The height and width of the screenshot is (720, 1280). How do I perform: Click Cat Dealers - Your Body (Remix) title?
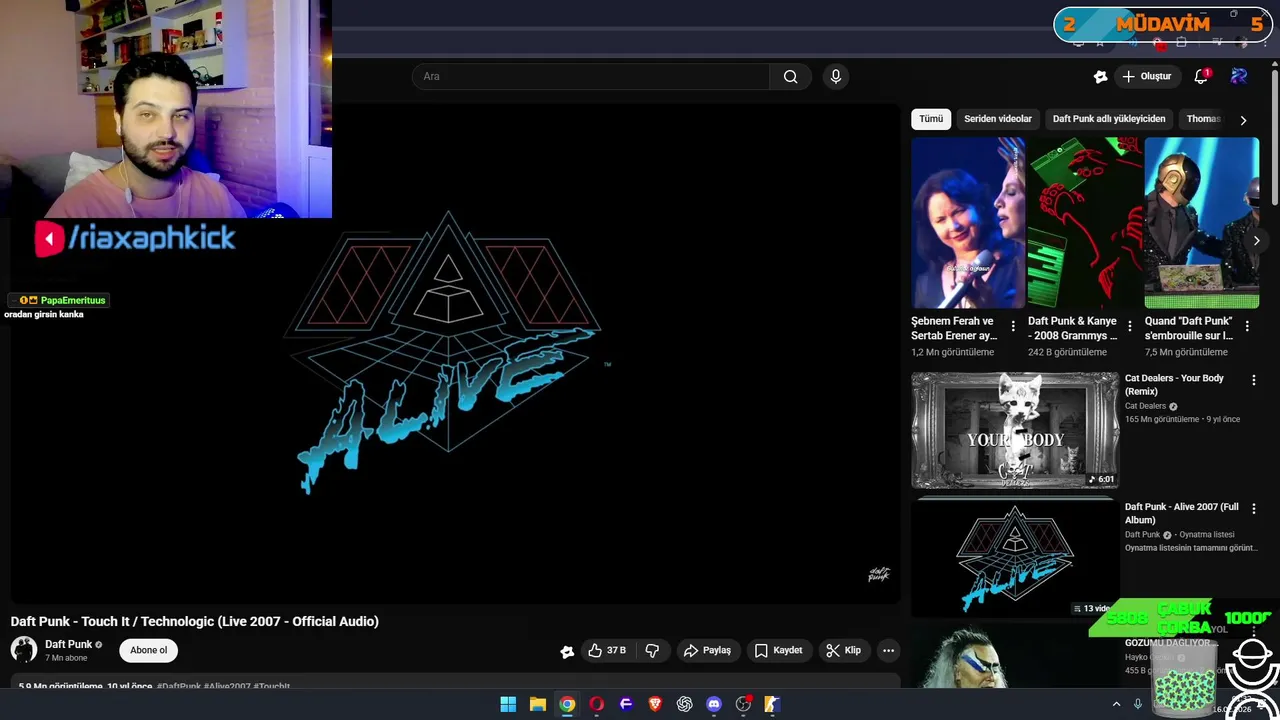[1174, 385]
